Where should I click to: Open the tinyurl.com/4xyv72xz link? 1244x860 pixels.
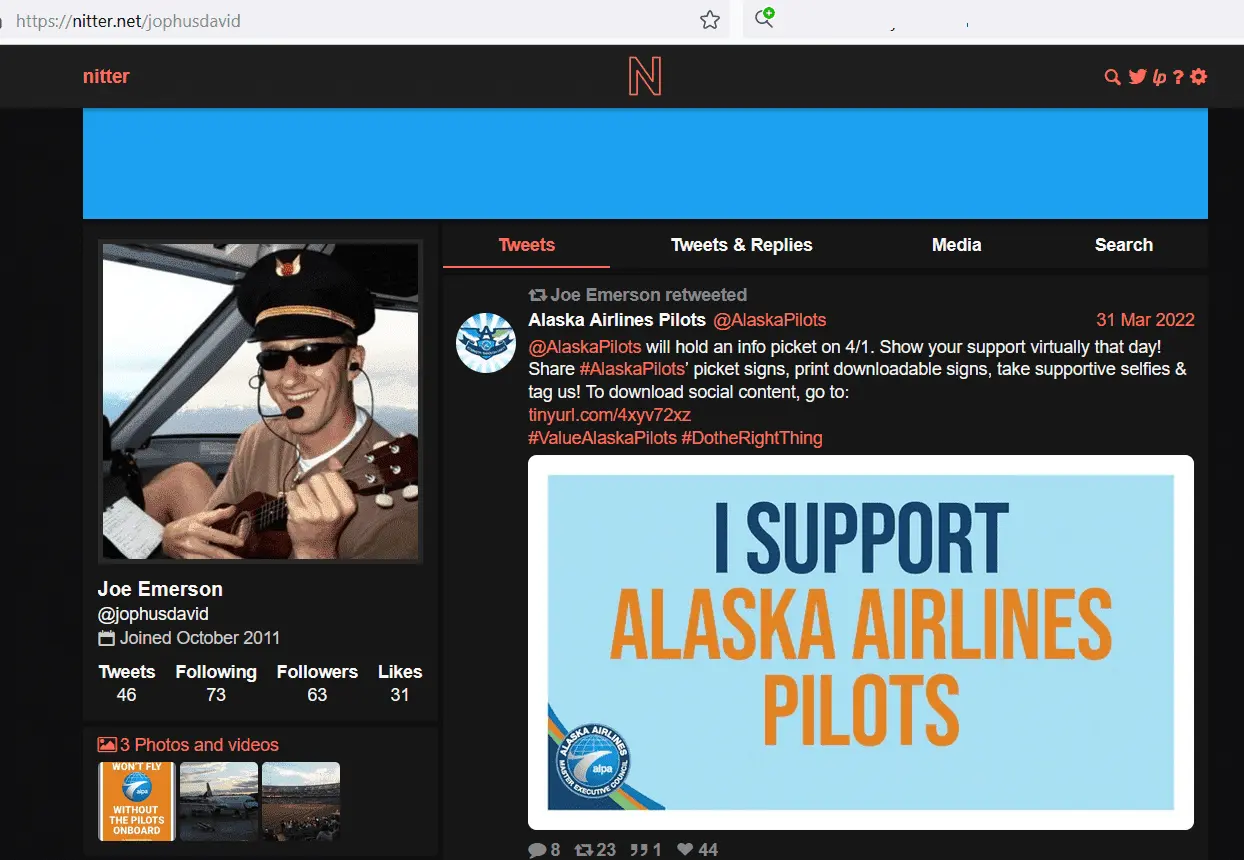610,415
